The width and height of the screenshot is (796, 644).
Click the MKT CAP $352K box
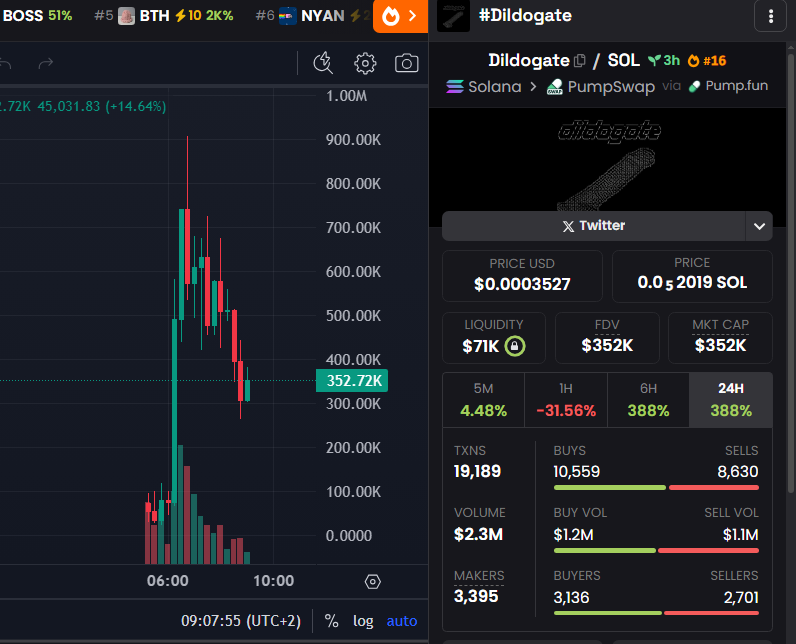(x=720, y=338)
